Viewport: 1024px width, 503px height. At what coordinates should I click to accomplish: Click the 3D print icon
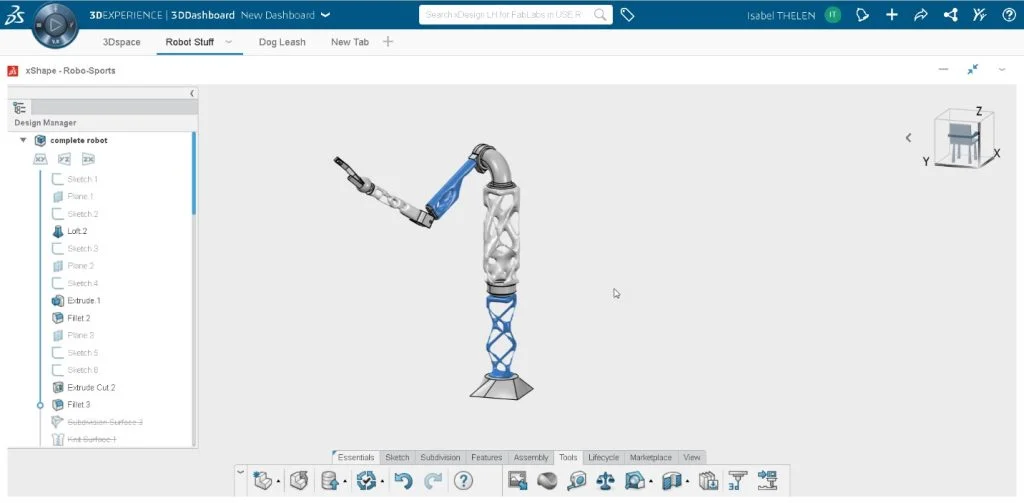click(x=737, y=481)
